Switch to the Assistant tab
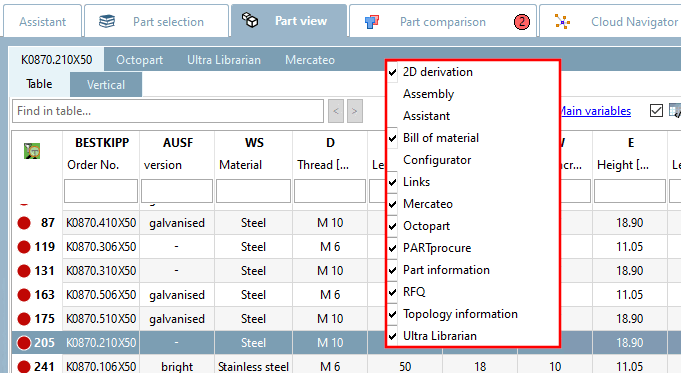 point(43,21)
